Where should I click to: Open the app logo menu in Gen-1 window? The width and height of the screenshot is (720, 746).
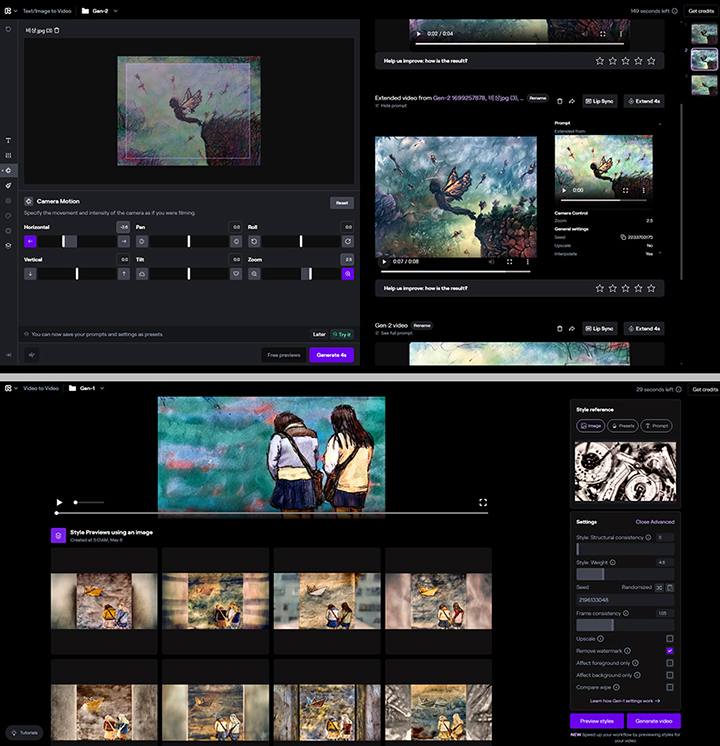[x=10, y=388]
